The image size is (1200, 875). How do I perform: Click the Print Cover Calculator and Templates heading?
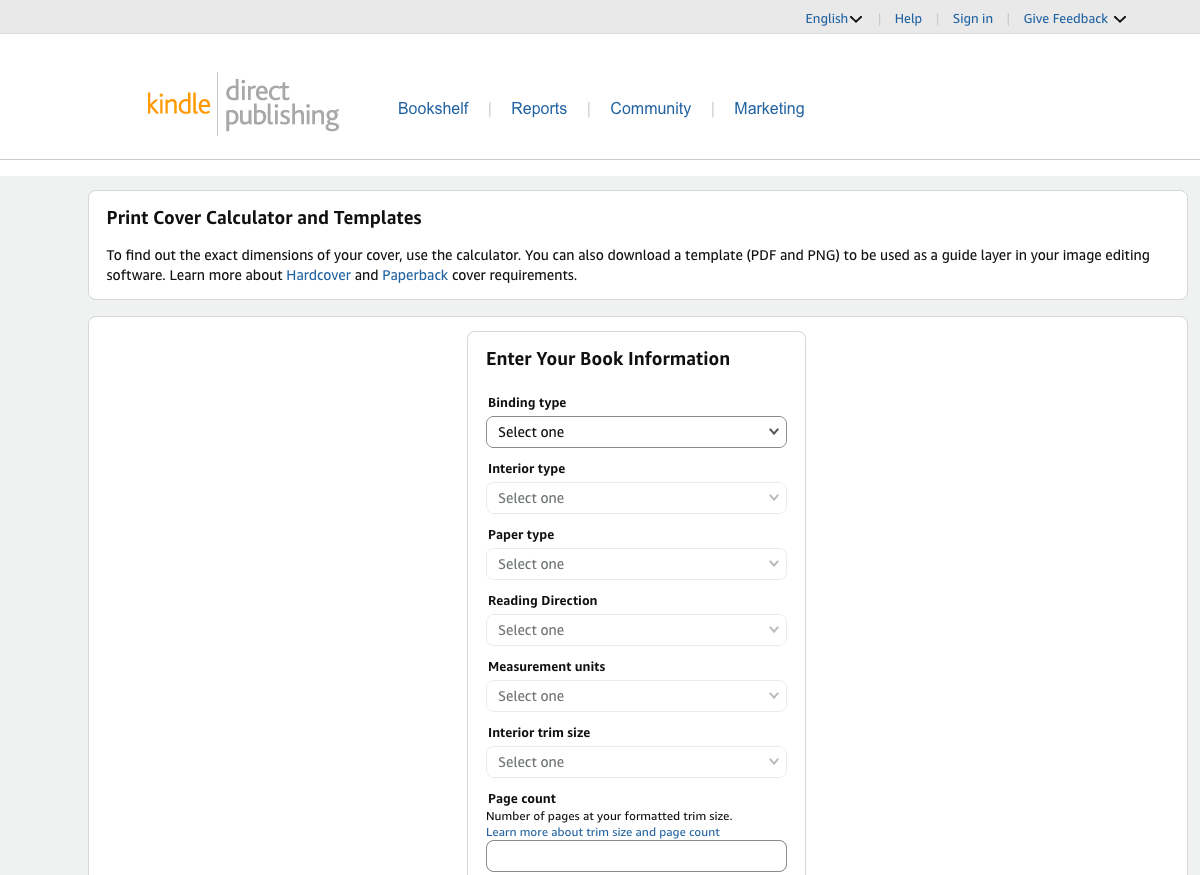click(264, 218)
